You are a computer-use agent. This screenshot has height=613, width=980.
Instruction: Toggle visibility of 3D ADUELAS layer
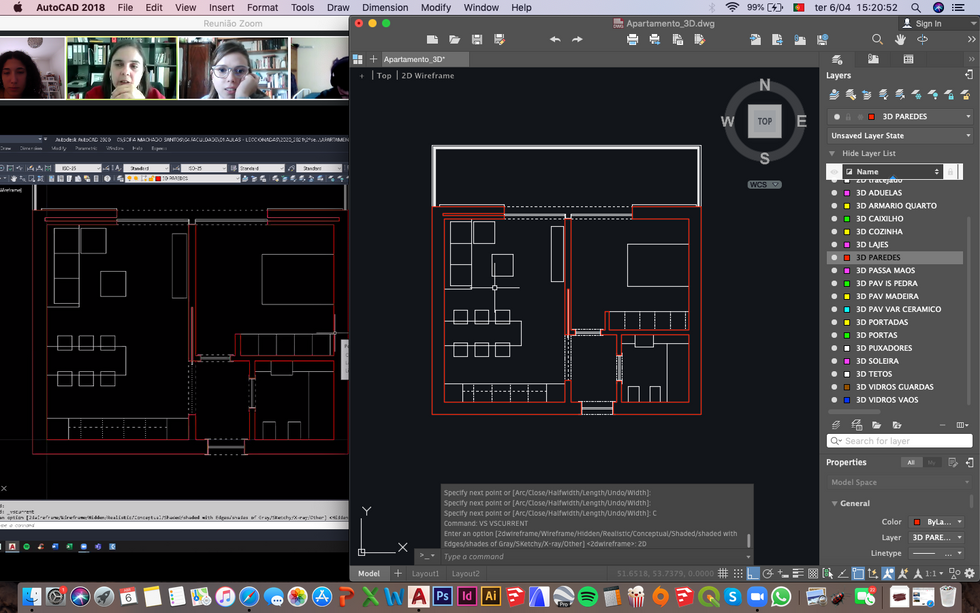tap(834, 193)
